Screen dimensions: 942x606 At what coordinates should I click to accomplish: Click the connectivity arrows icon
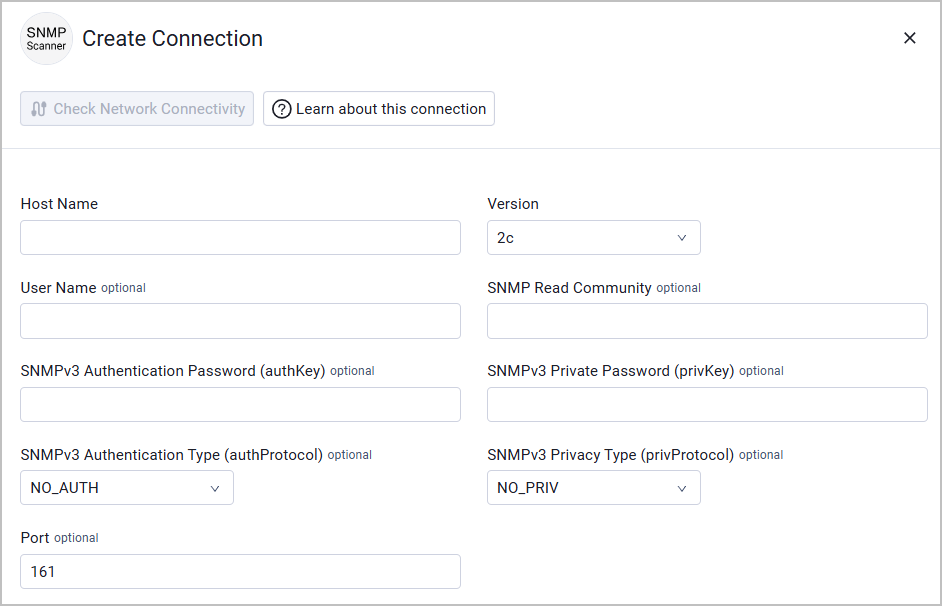[39, 109]
